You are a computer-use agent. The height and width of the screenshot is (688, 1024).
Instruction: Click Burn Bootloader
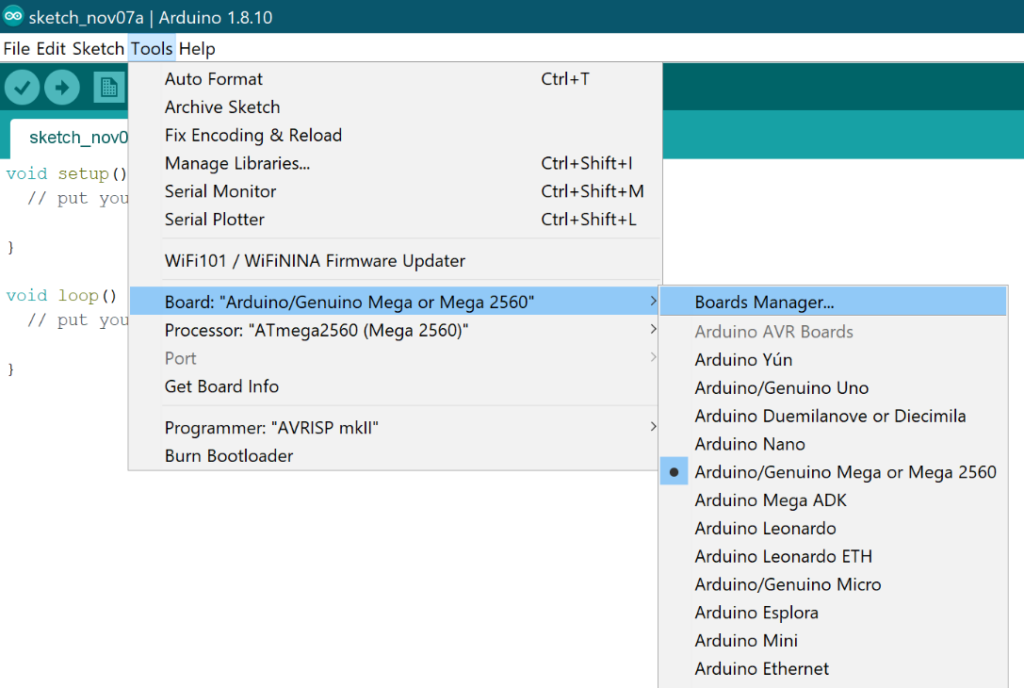(394, 456)
